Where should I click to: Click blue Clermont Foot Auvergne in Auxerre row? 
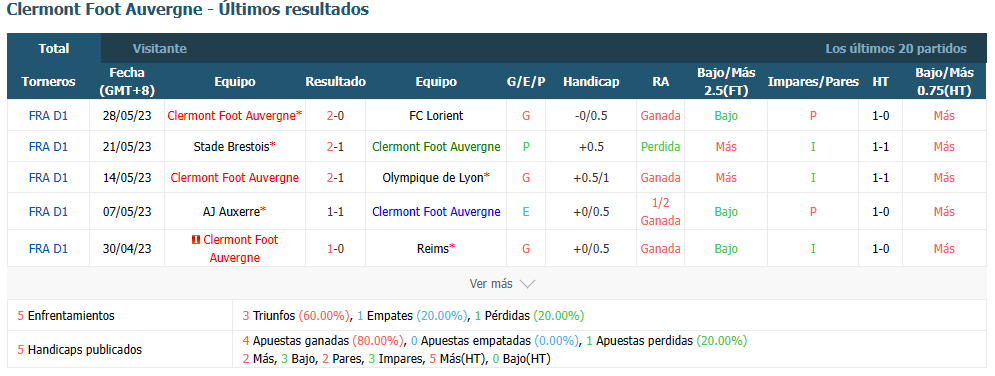[436, 211]
